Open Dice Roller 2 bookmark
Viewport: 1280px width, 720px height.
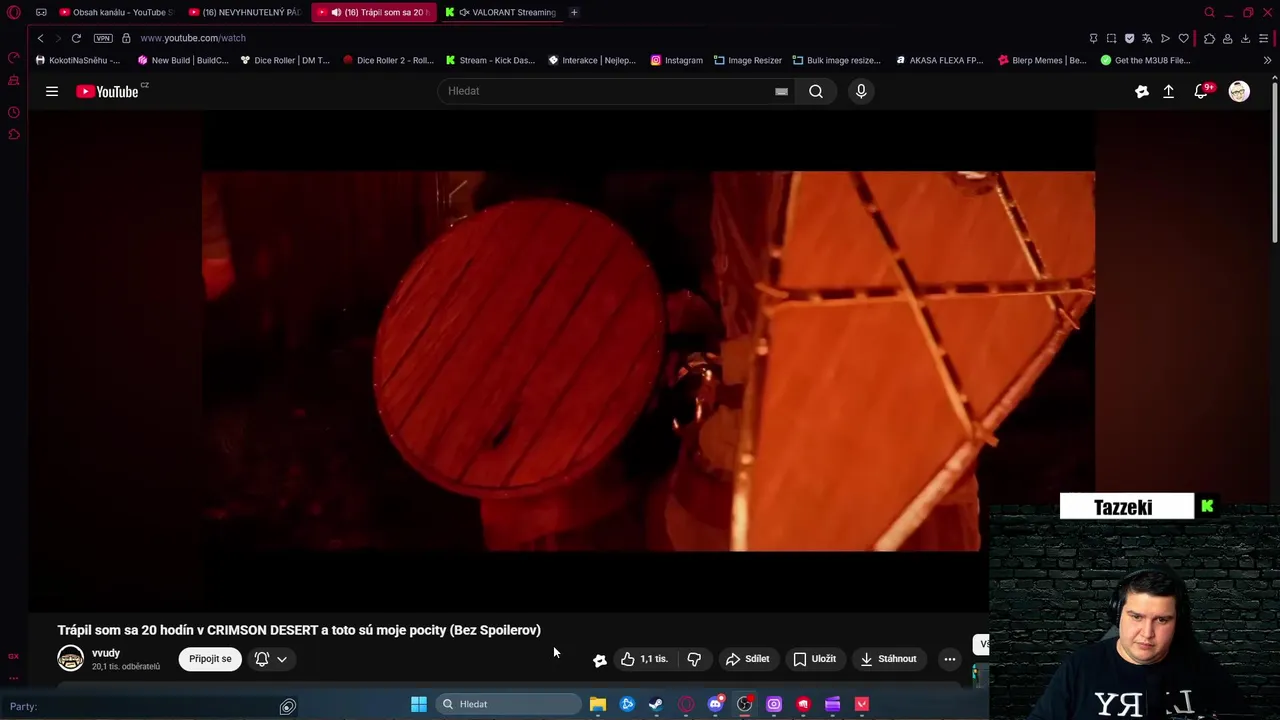[388, 60]
